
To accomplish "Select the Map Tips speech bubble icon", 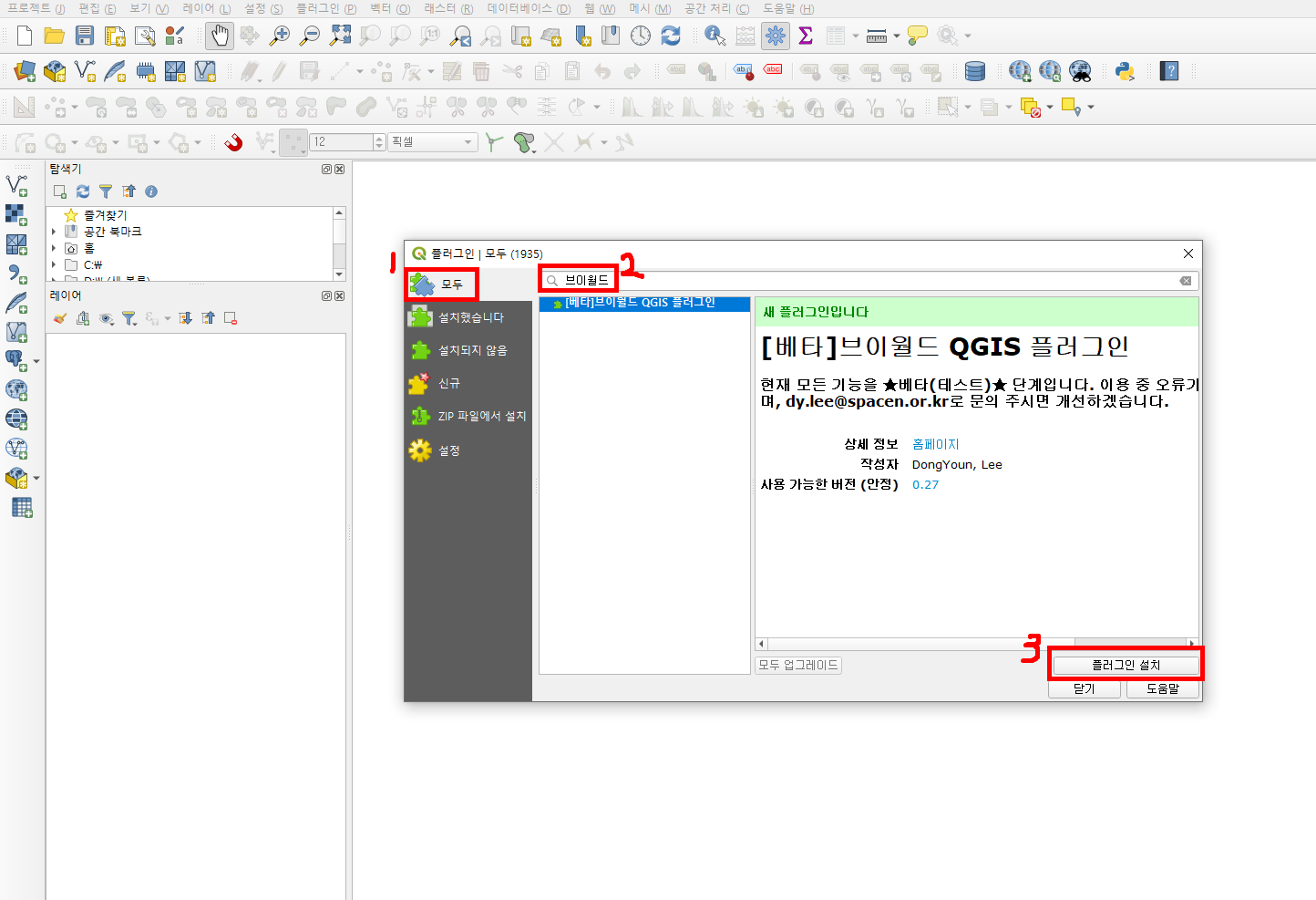I will [918, 36].
